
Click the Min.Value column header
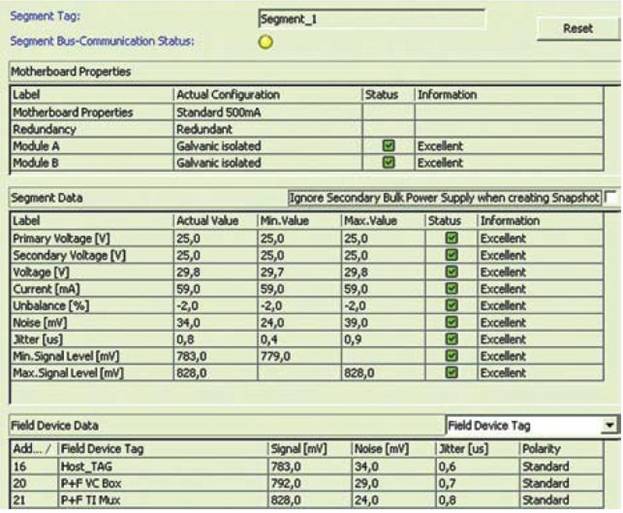(x=299, y=221)
